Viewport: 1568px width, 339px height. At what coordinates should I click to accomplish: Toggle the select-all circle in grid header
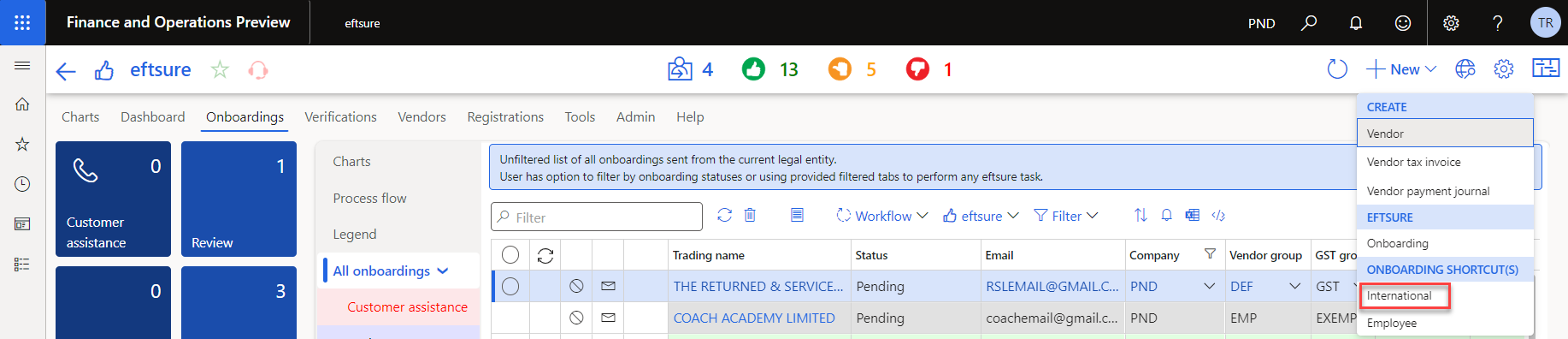tap(510, 255)
